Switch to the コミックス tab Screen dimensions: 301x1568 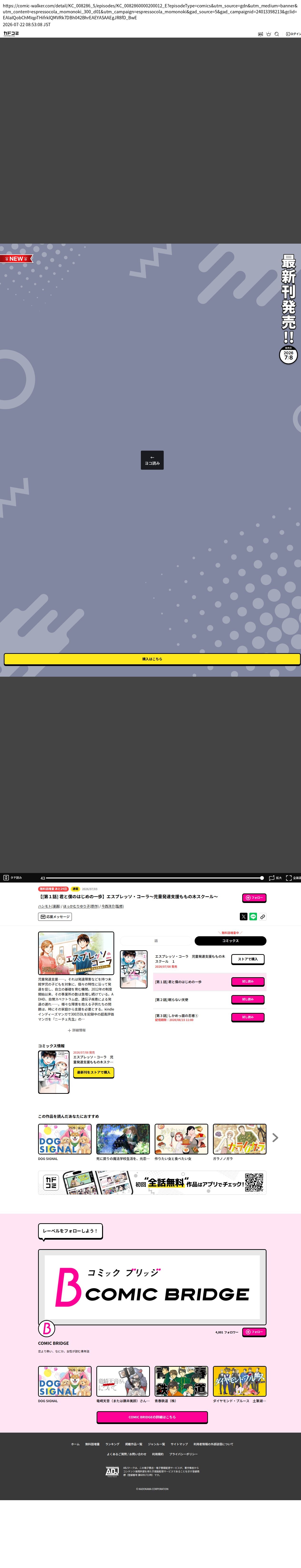pyautogui.click(x=230, y=940)
